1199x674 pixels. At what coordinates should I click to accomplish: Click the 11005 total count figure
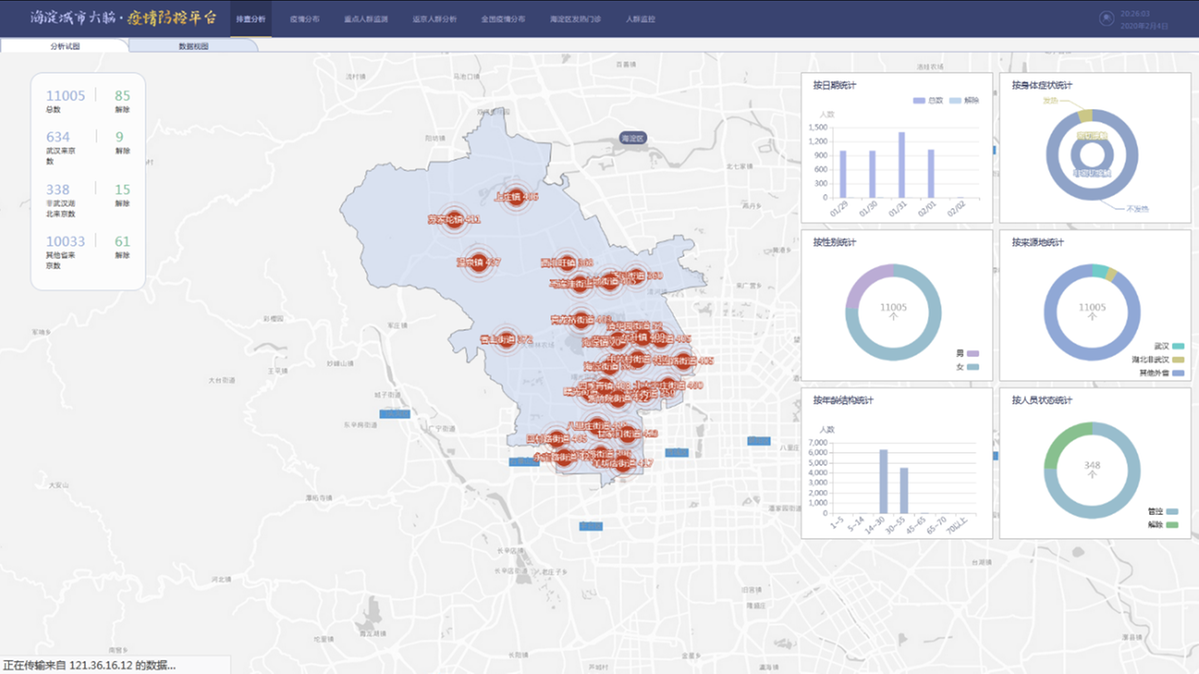point(66,96)
